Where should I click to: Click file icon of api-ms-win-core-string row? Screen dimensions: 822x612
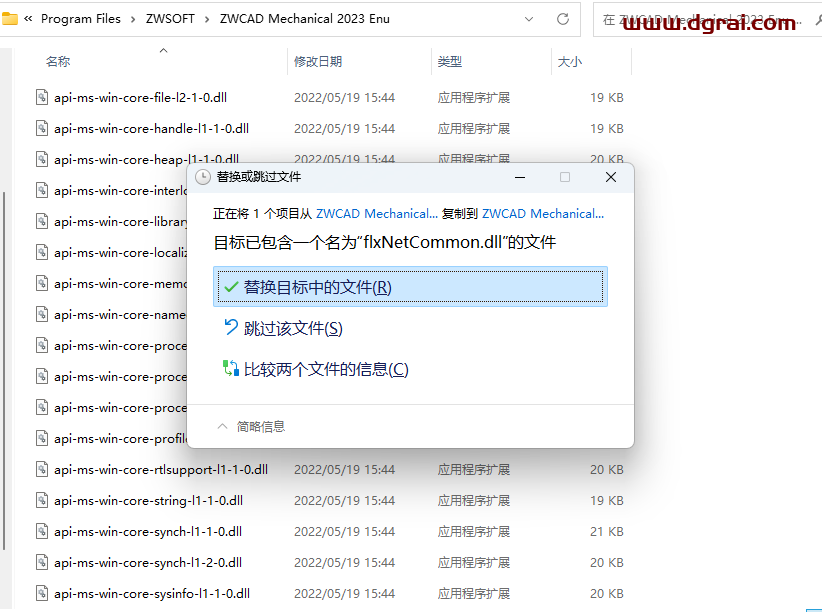point(42,500)
